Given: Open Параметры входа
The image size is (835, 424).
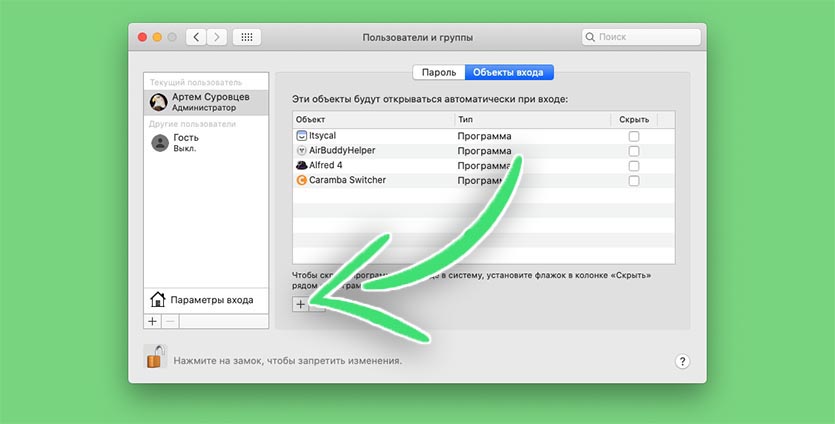Looking at the screenshot, I should (206, 300).
